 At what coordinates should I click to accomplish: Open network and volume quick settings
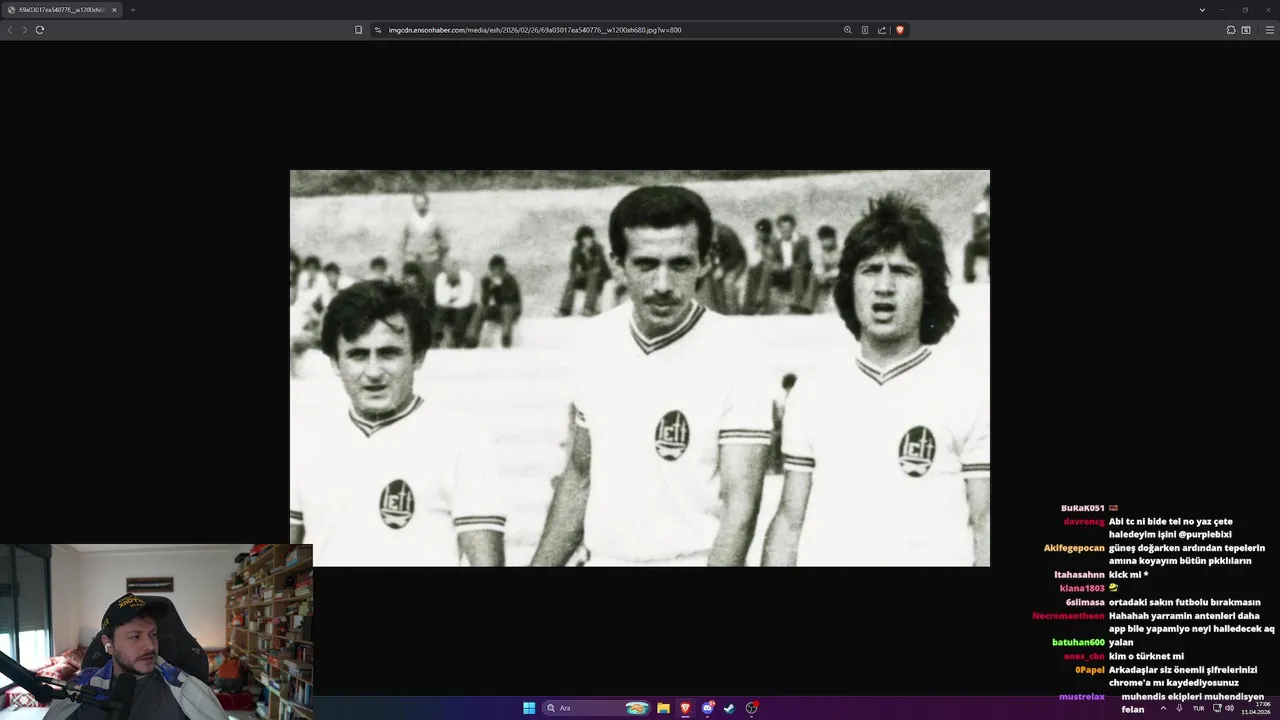click(x=1223, y=708)
